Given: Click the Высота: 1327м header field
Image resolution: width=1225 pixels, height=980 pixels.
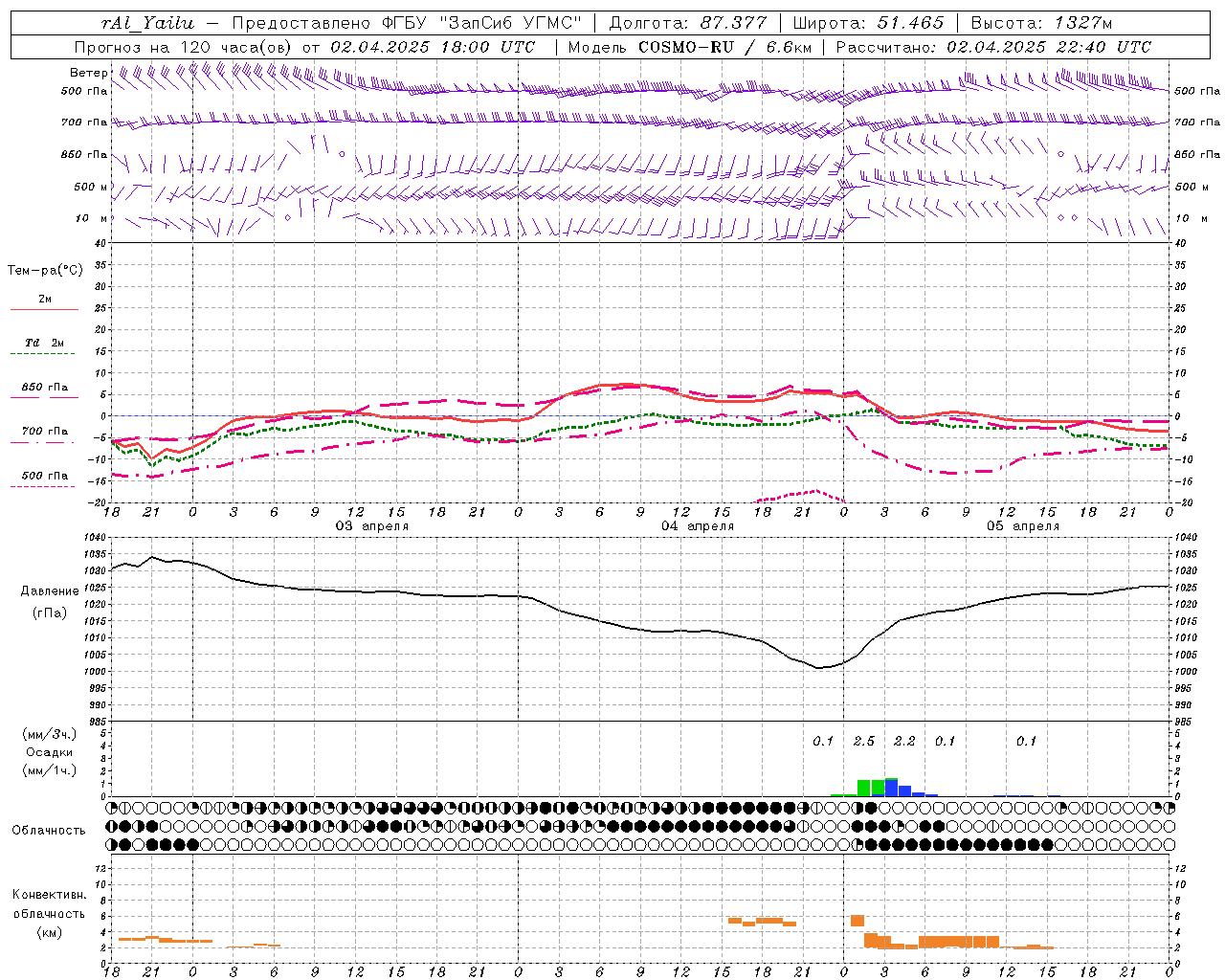Looking at the screenshot, I should click(x=1041, y=23).
